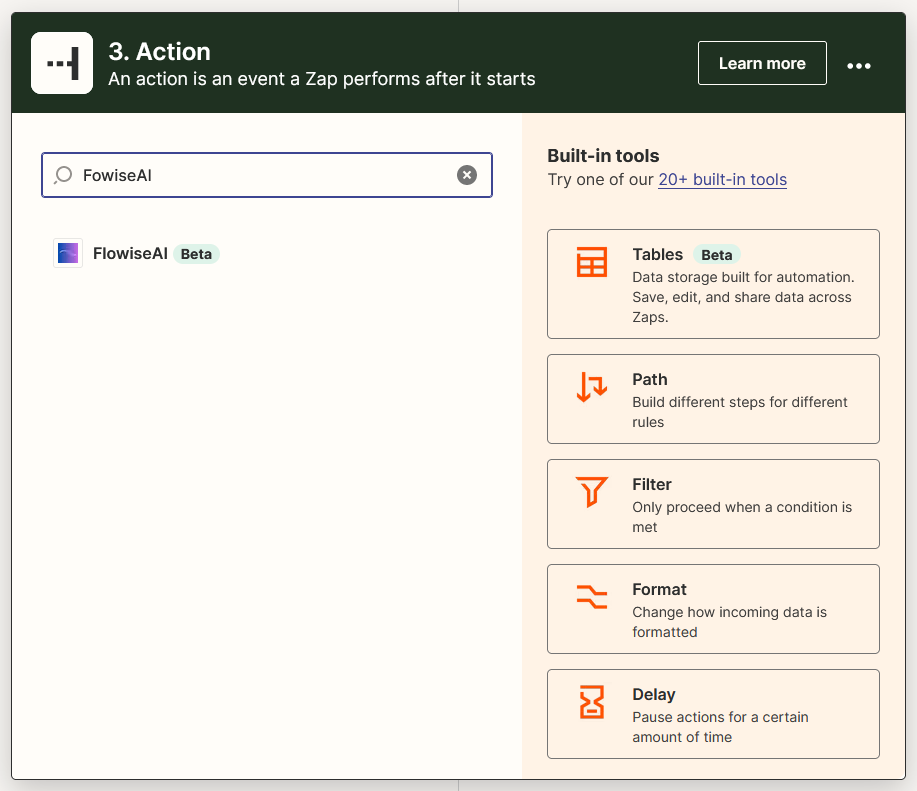Viewport: 917px width, 791px height.
Task: Click the Tables grid icon
Action: point(592,262)
